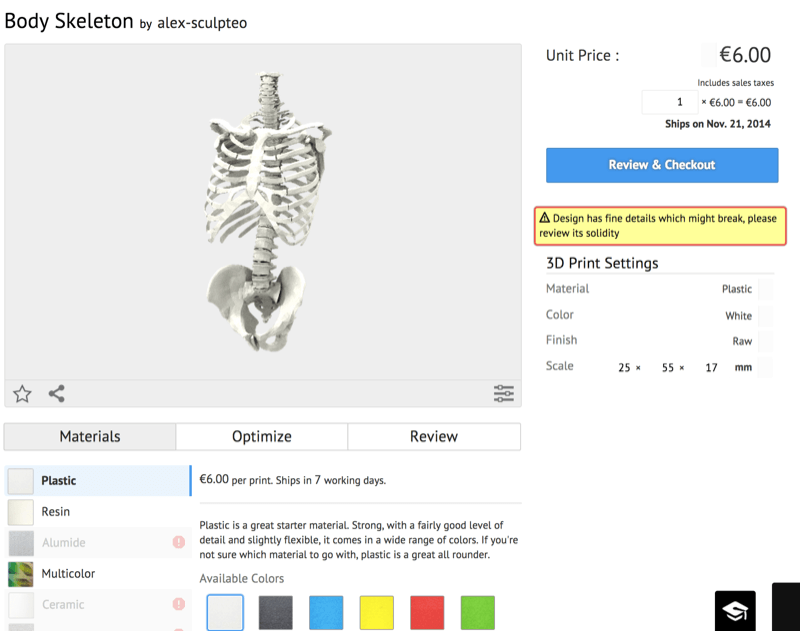
Task: Select the Multicolor material thumbnail
Action: pyautogui.click(x=21, y=574)
